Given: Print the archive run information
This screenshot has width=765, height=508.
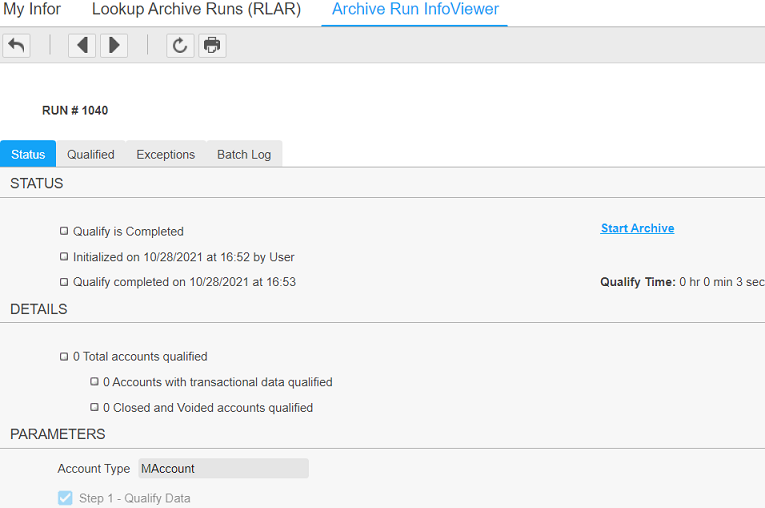Looking at the screenshot, I should tap(211, 45).
